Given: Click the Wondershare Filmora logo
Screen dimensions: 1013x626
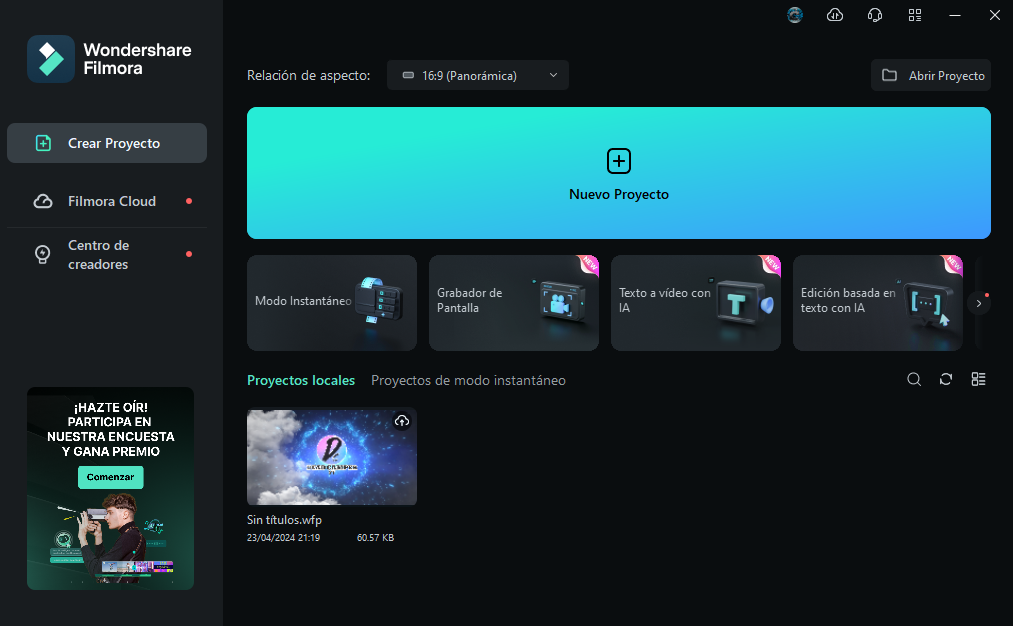Looking at the screenshot, I should tap(51, 59).
